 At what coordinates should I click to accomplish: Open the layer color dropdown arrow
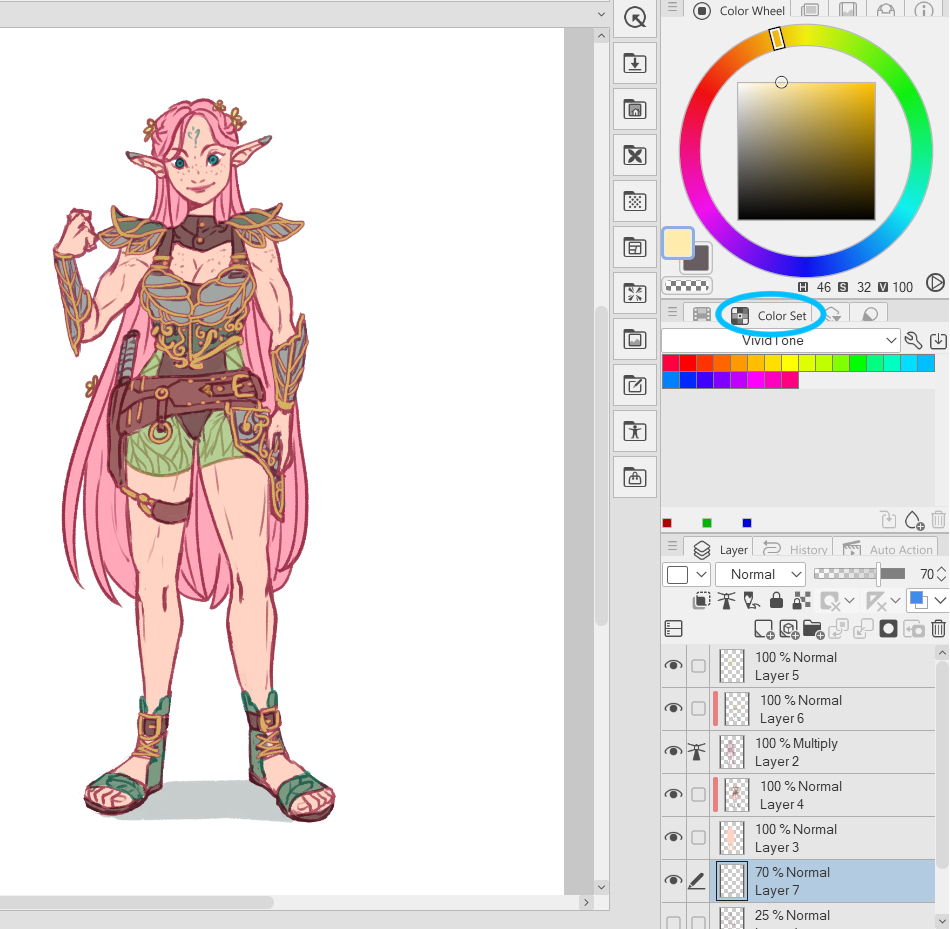tap(939, 601)
